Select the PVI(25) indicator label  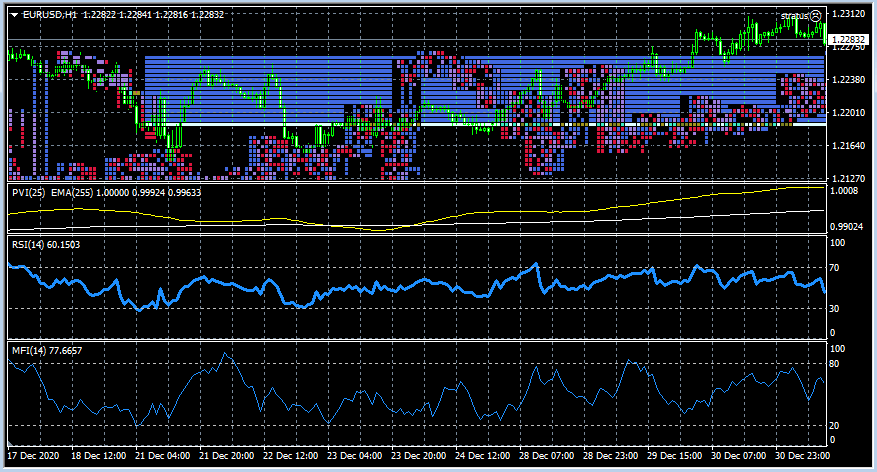(x=27, y=192)
